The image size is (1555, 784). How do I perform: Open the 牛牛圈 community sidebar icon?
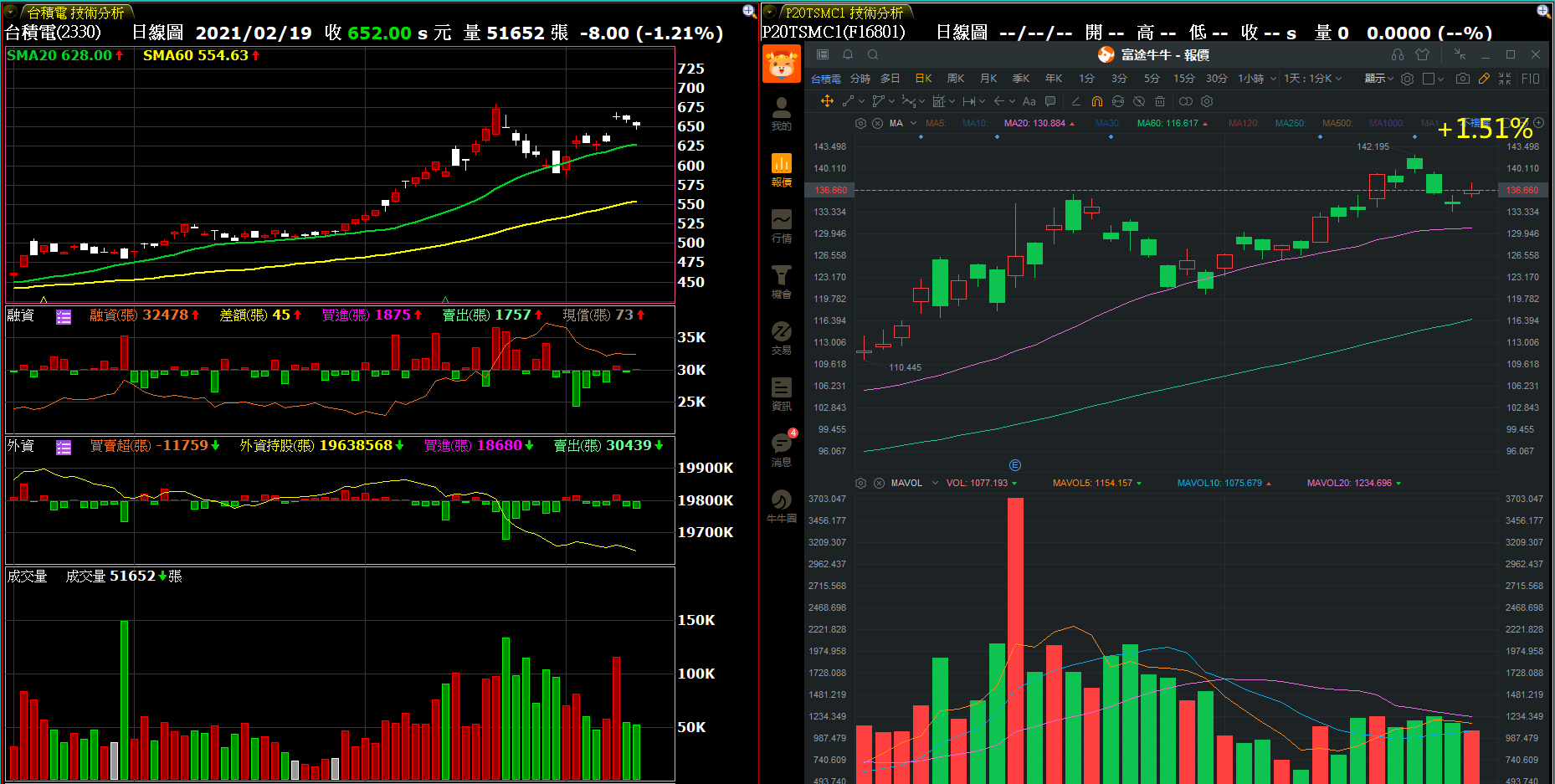[x=781, y=506]
